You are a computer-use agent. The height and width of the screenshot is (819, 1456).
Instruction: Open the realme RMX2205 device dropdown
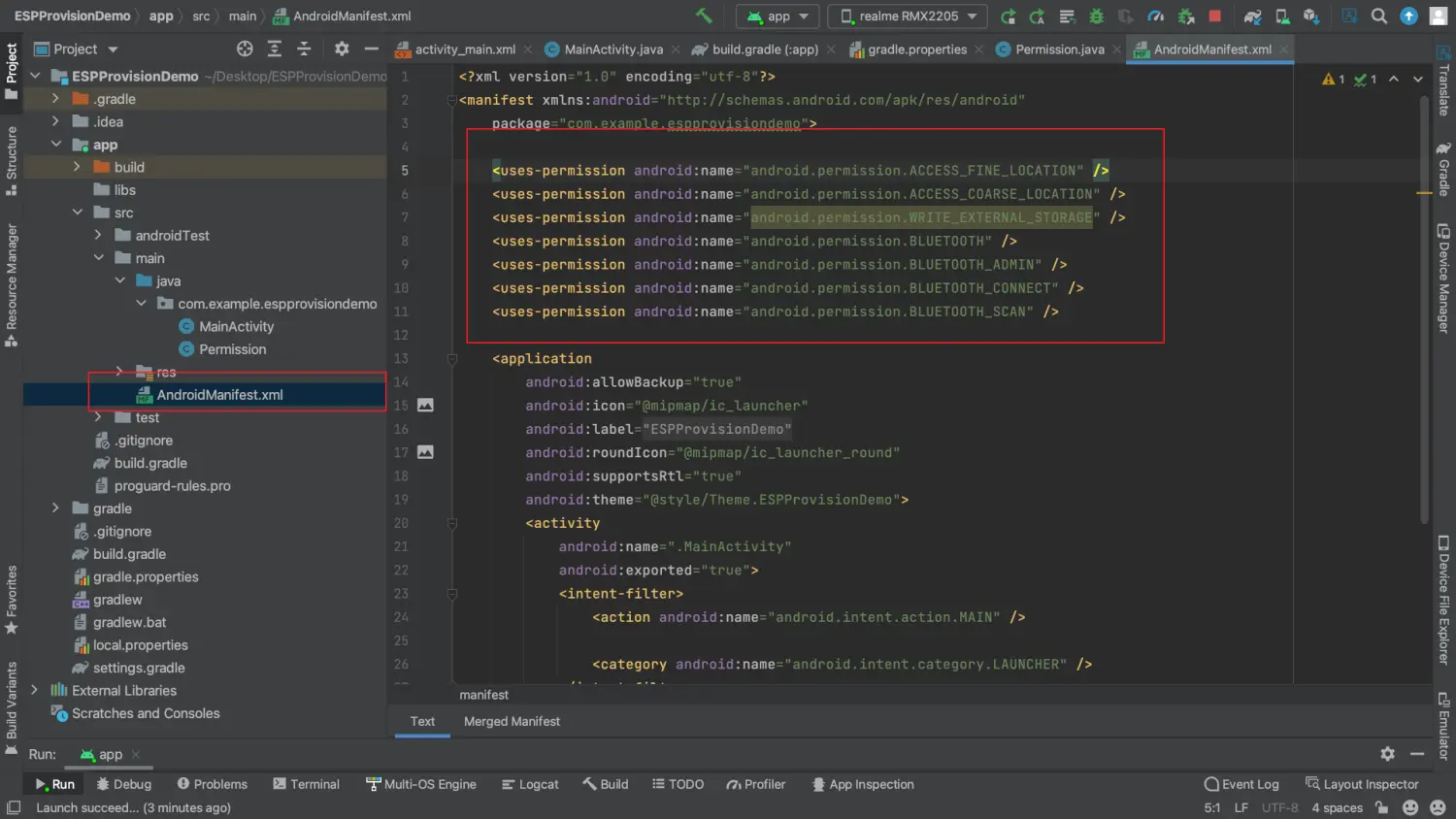908,16
